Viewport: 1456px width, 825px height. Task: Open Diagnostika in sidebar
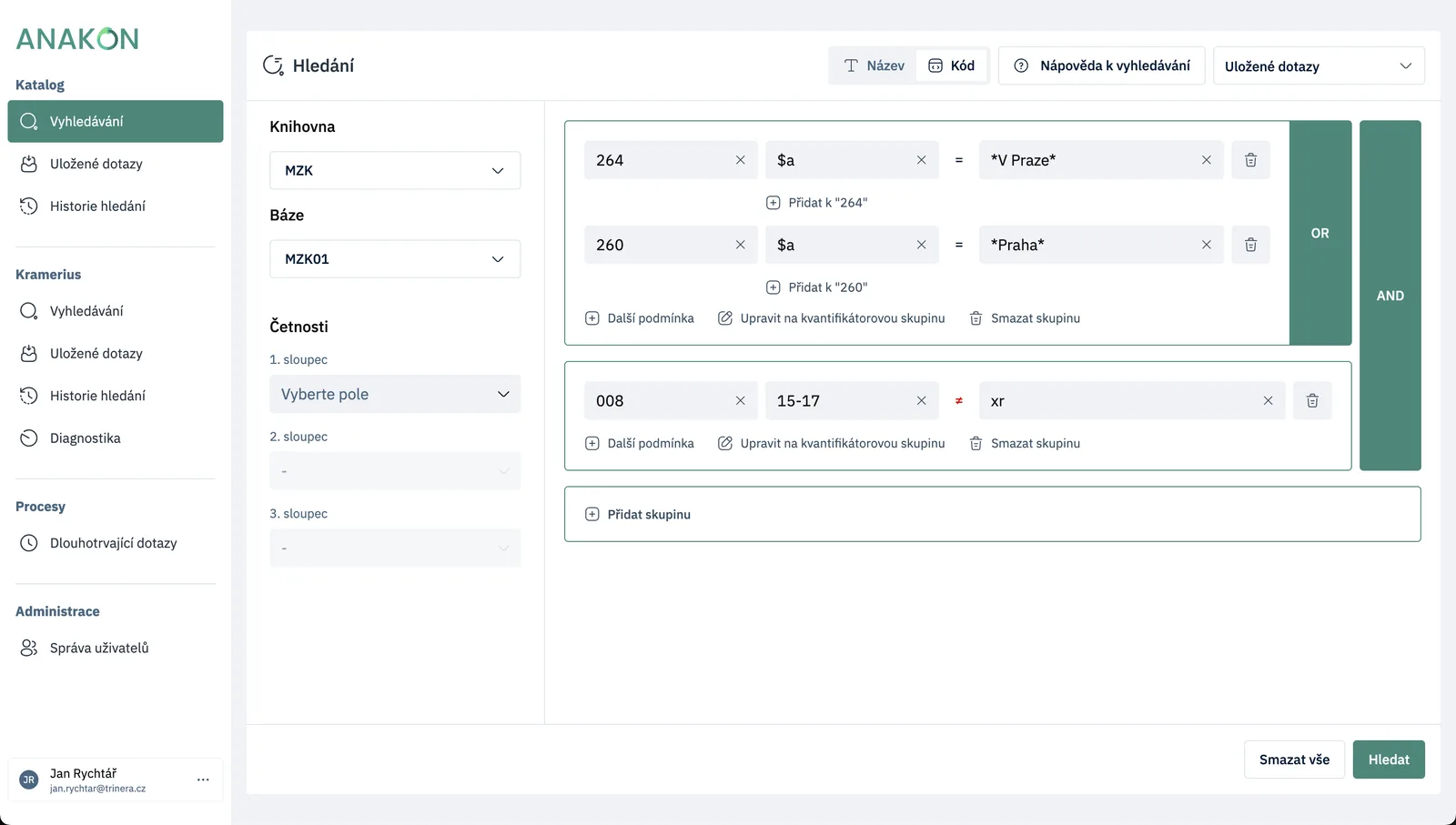[116, 438]
